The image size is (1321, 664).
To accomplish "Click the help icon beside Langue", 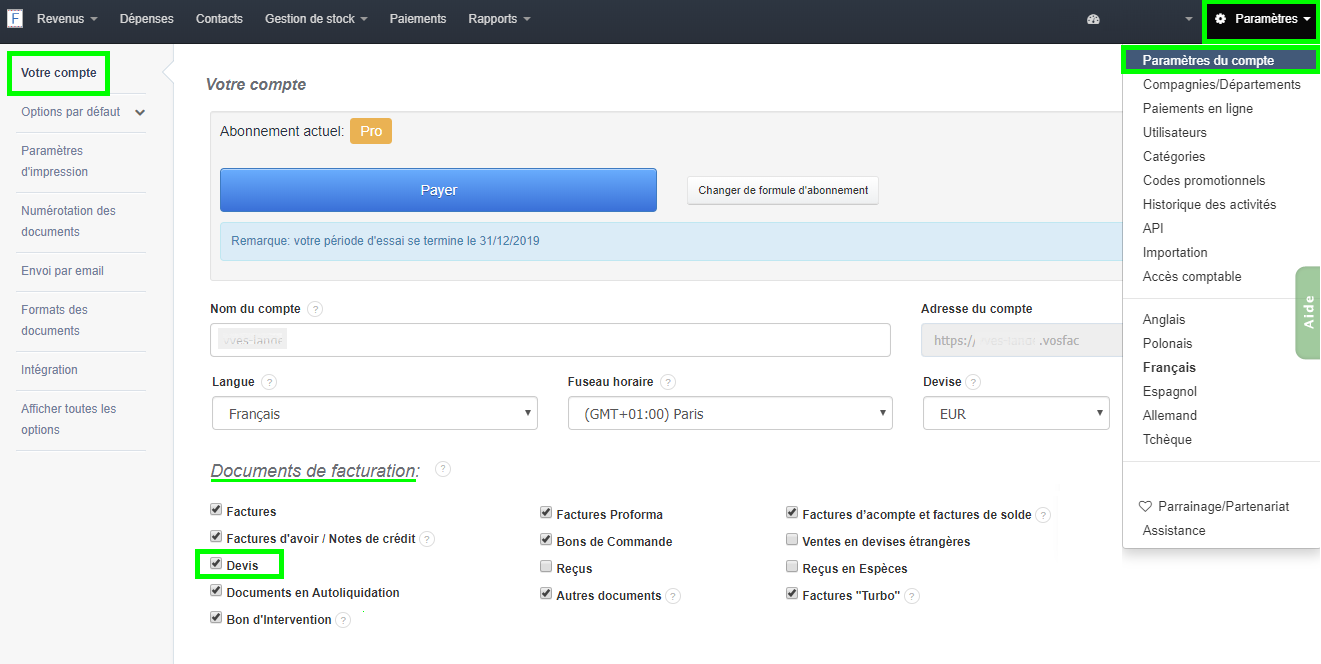I will [x=270, y=381].
